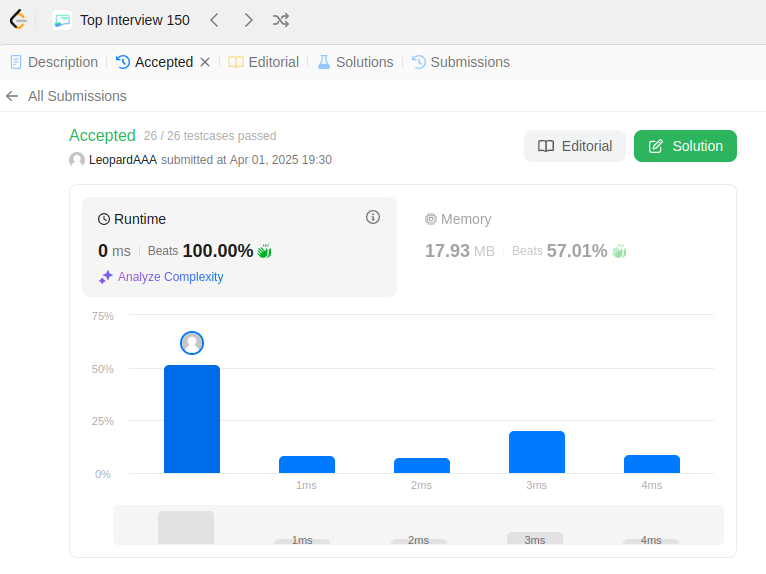This screenshot has height=574, width=766.
Task: Click the LeetCode logo icon
Action: (18, 20)
